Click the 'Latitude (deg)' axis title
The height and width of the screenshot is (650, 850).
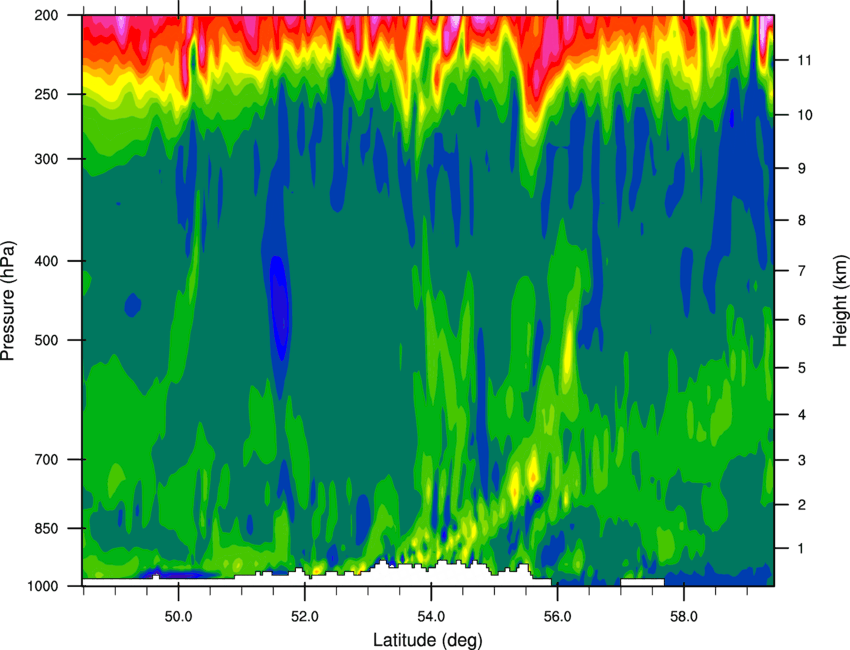[428, 640]
